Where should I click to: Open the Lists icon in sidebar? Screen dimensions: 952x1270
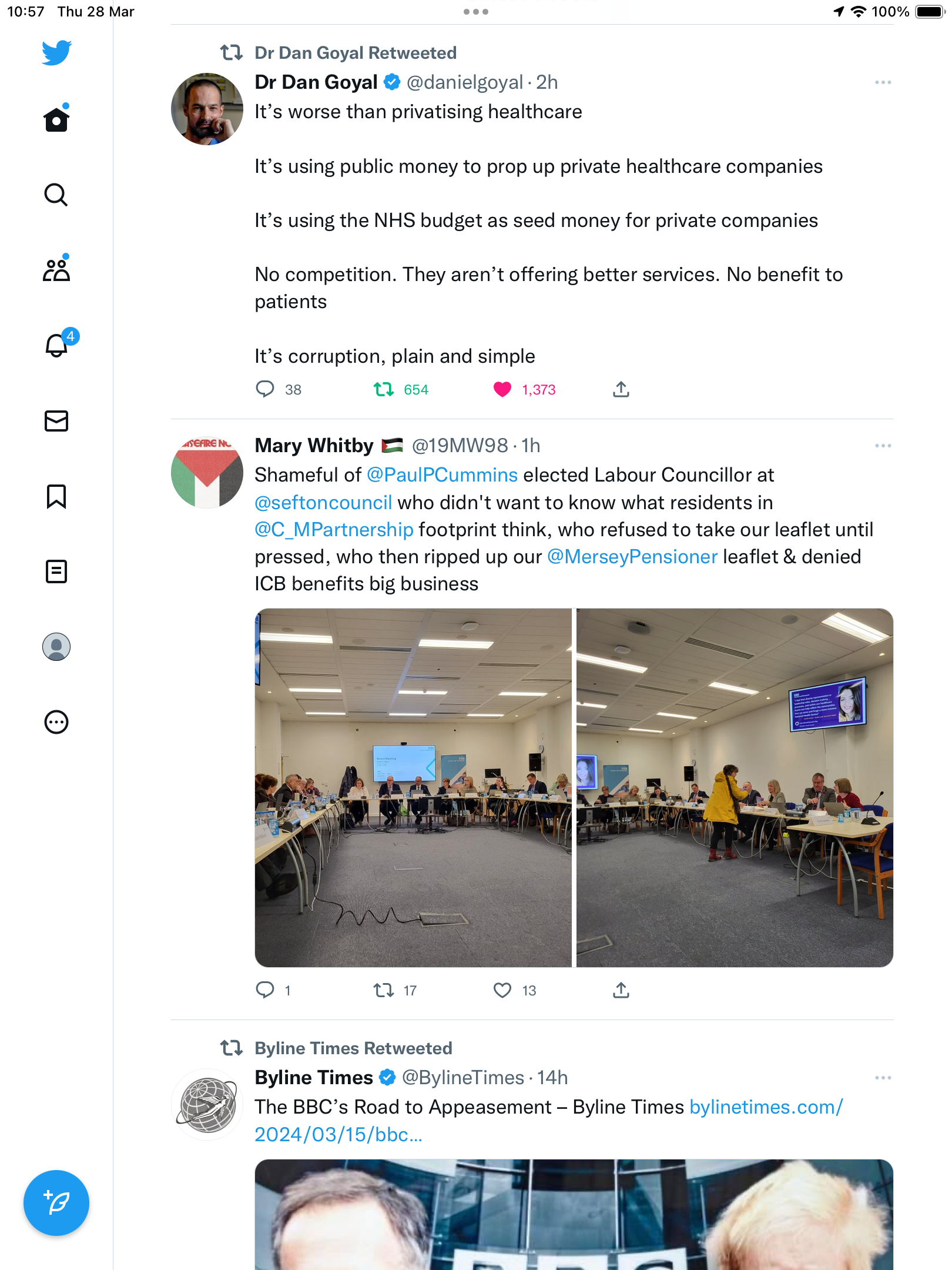[56, 571]
